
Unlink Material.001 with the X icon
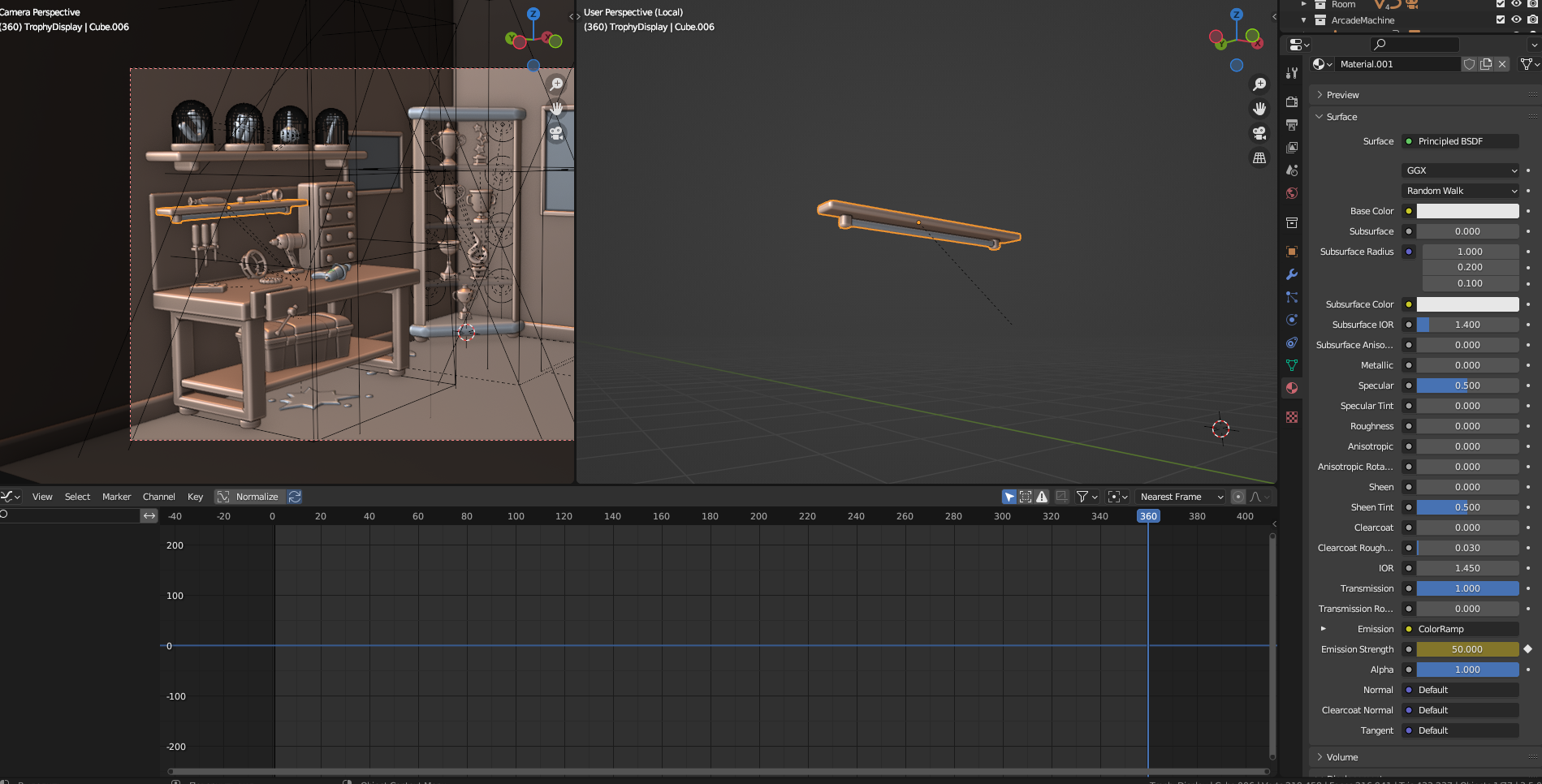point(1502,64)
